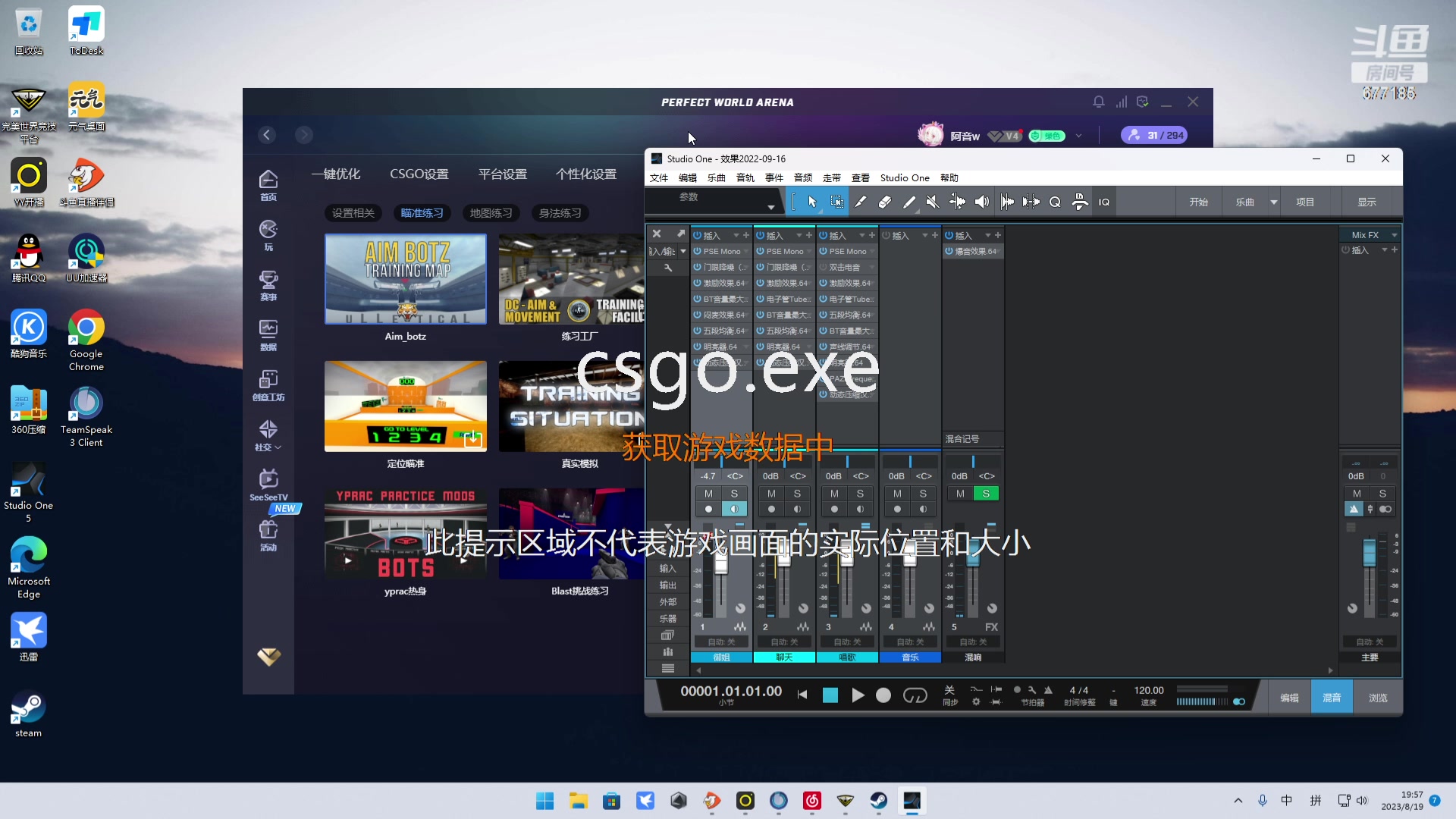1456x819 pixels.
Task: Open 首页 home in Arena sidebar
Action: pyautogui.click(x=268, y=186)
